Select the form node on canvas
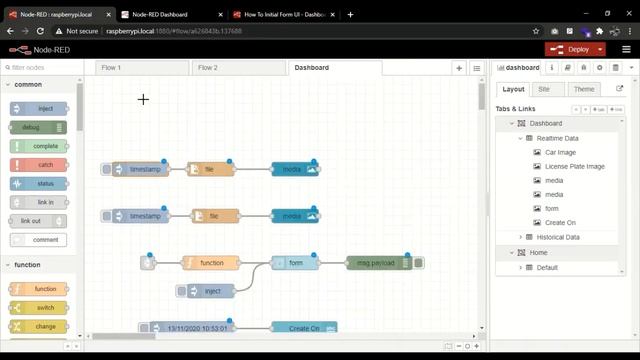Screen dimensions: 640x360 click(x=295, y=263)
